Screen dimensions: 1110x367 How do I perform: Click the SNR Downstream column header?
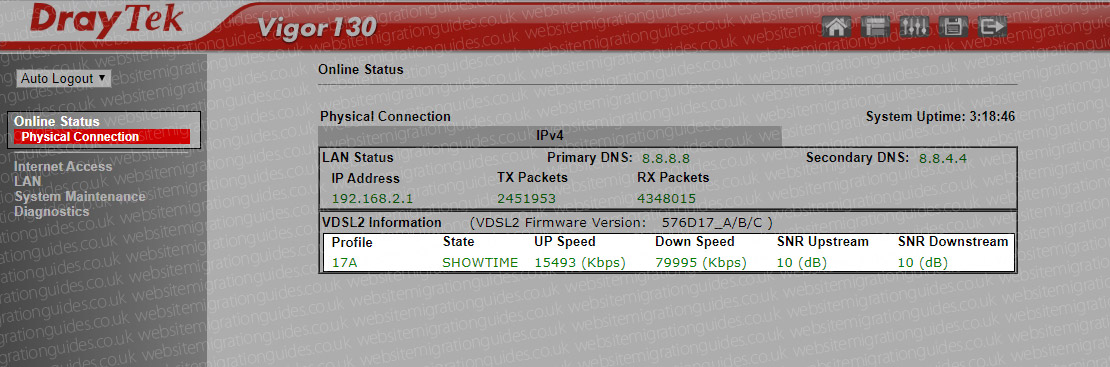(x=953, y=242)
